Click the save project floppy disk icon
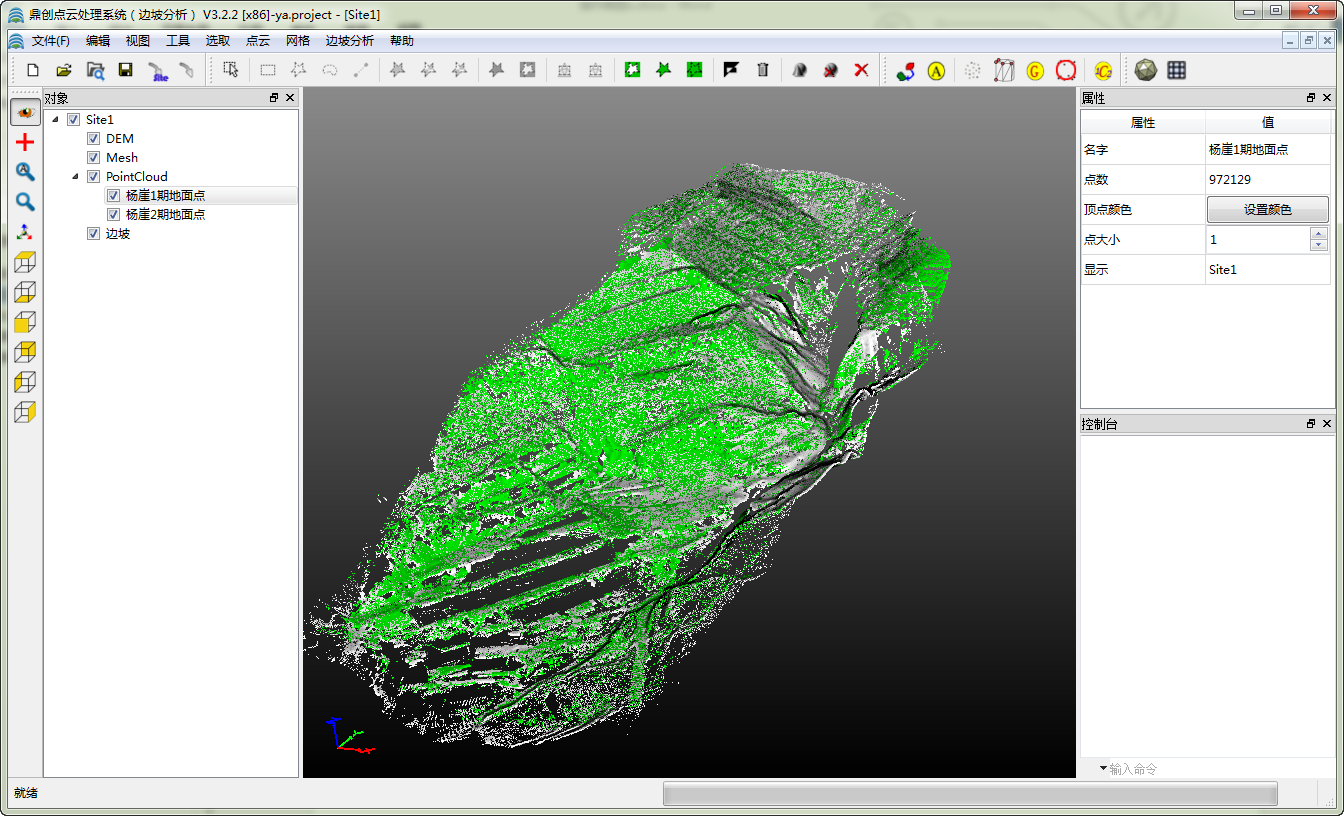The height and width of the screenshot is (816, 1344). [x=125, y=70]
